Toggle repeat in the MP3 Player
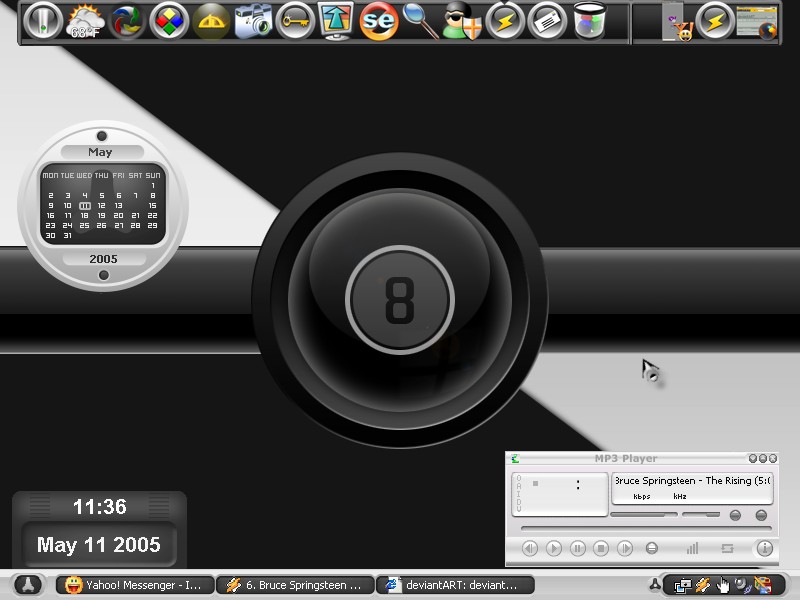 [x=728, y=548]
